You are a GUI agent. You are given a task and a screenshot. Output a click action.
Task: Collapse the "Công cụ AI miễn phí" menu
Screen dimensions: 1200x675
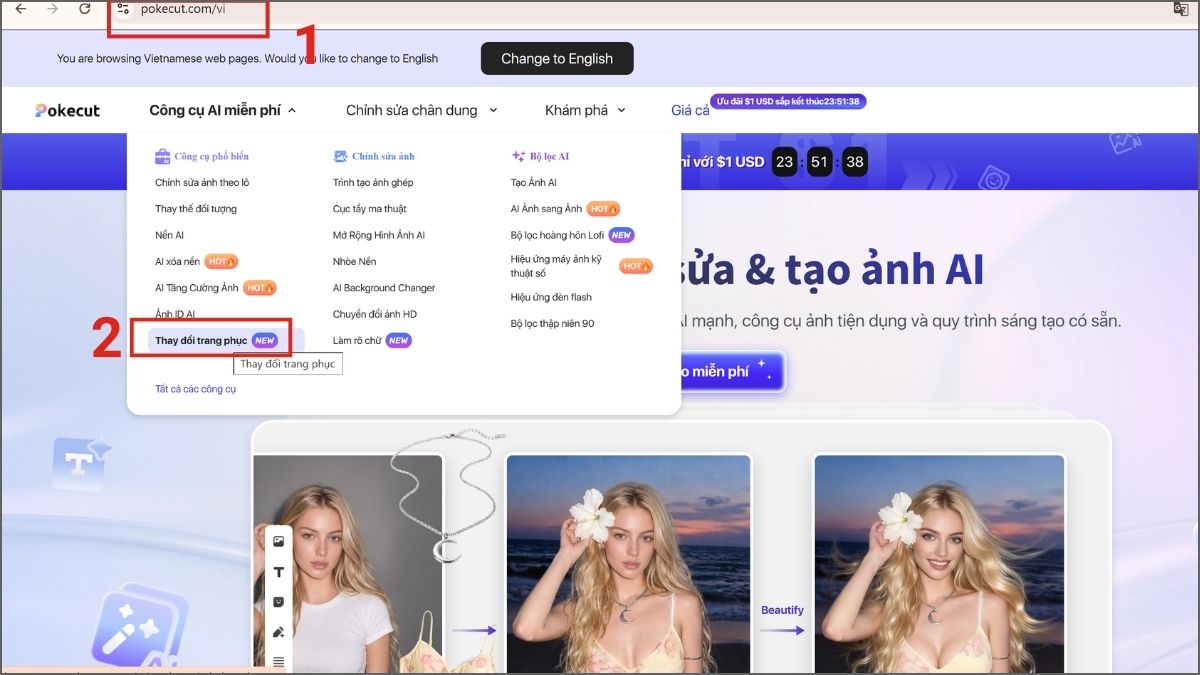click(223, 110)
